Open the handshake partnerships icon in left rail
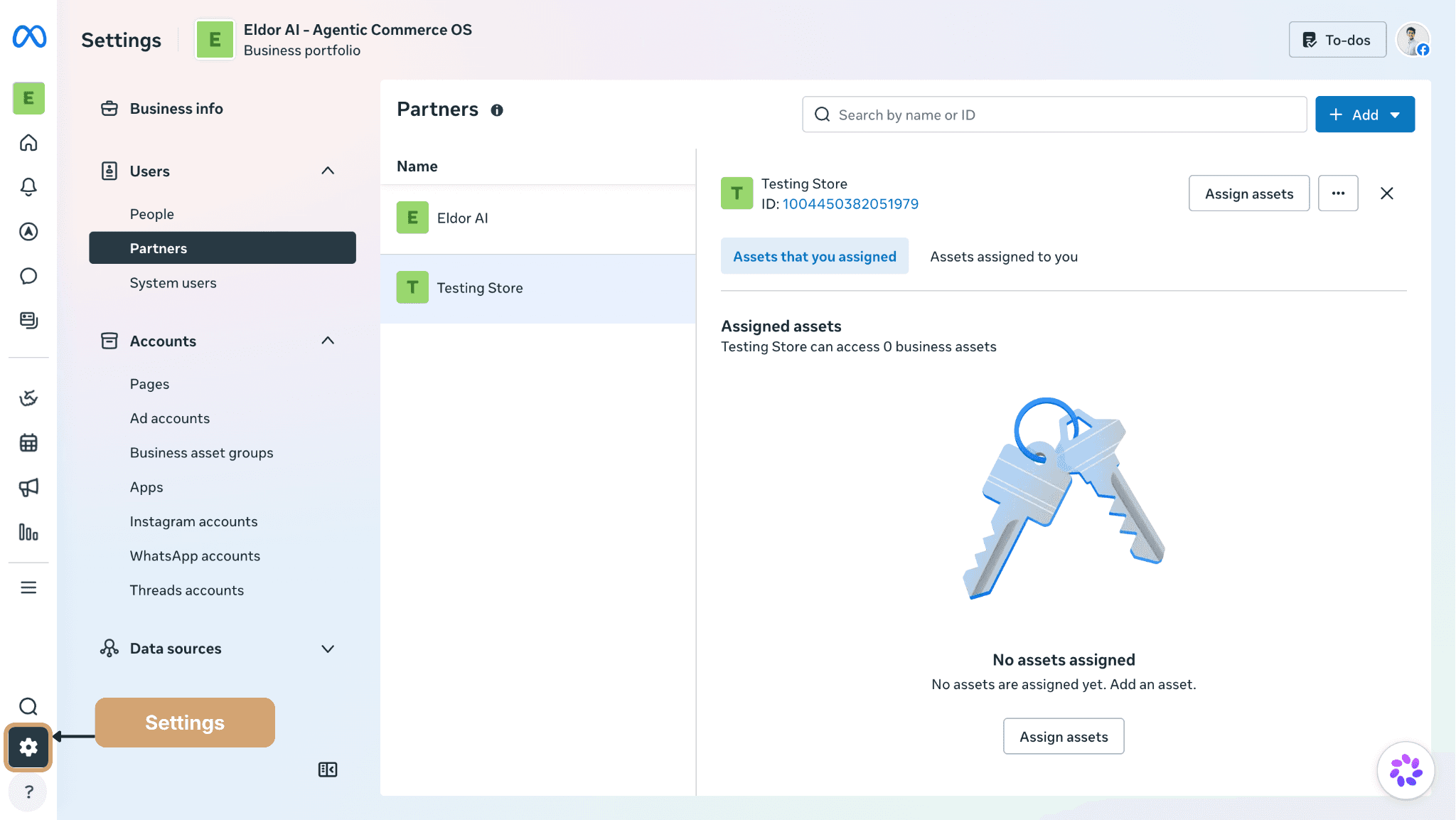This screenshot has width=1456, height=820. click(x=28, y=398)
